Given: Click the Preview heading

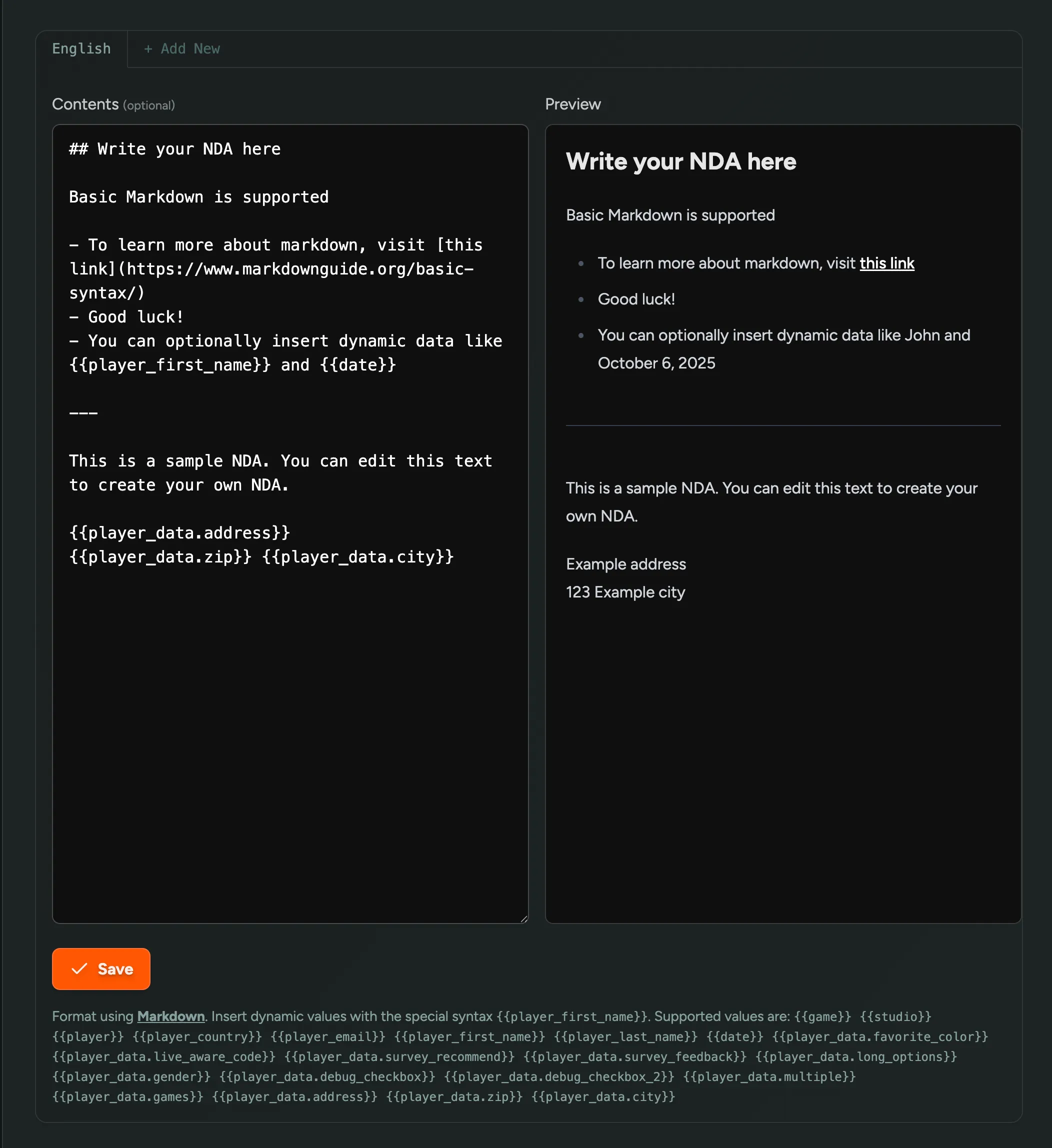Looking at the screenshot, I should tap(572, 104).
